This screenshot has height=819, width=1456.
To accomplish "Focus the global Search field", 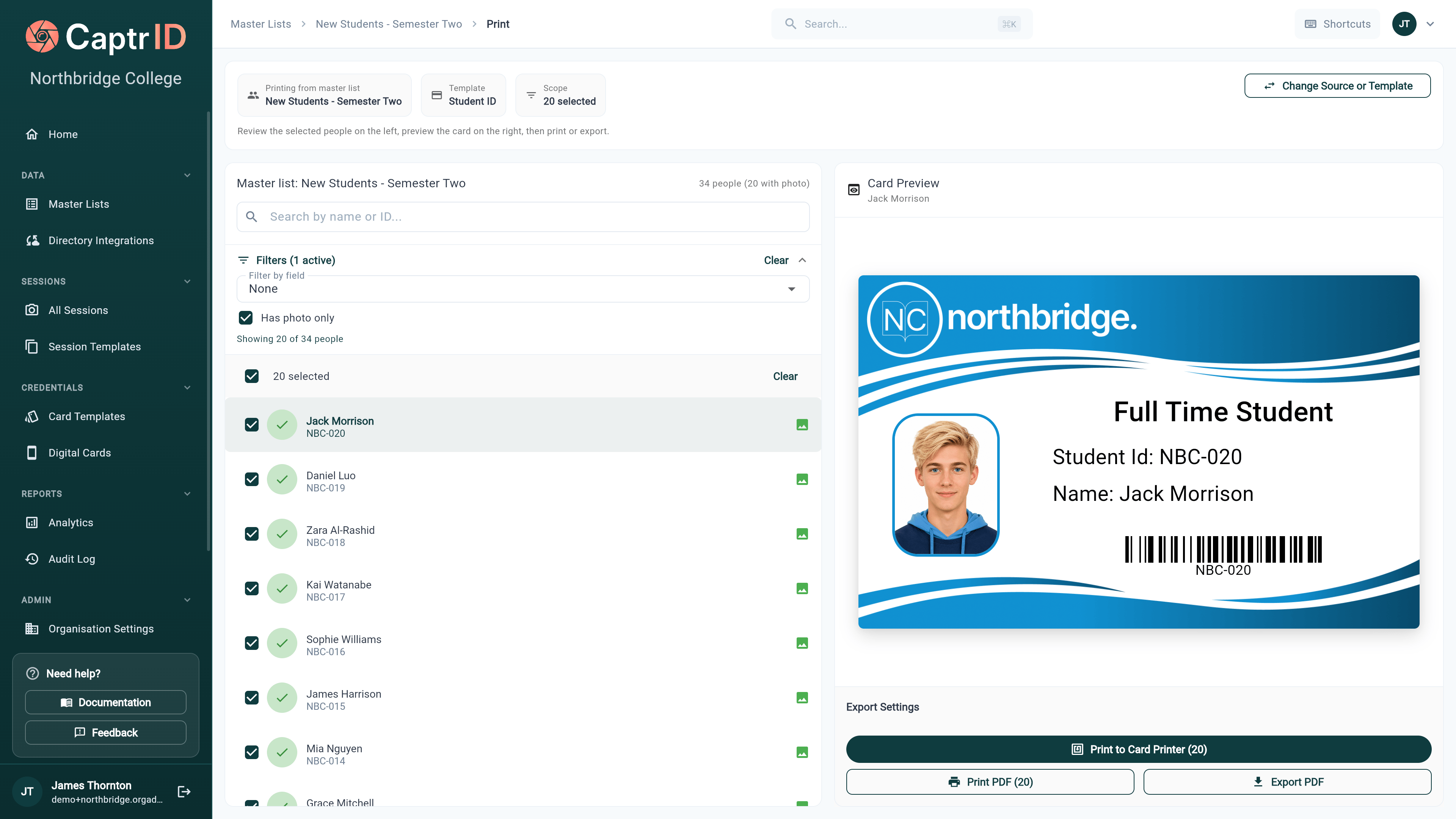I will click(902, 24).
